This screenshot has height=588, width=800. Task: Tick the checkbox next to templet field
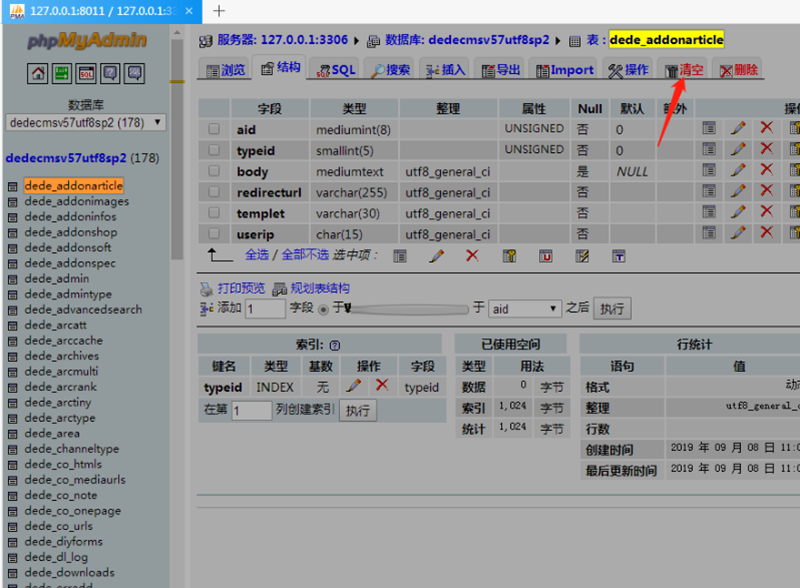(214, 213)
